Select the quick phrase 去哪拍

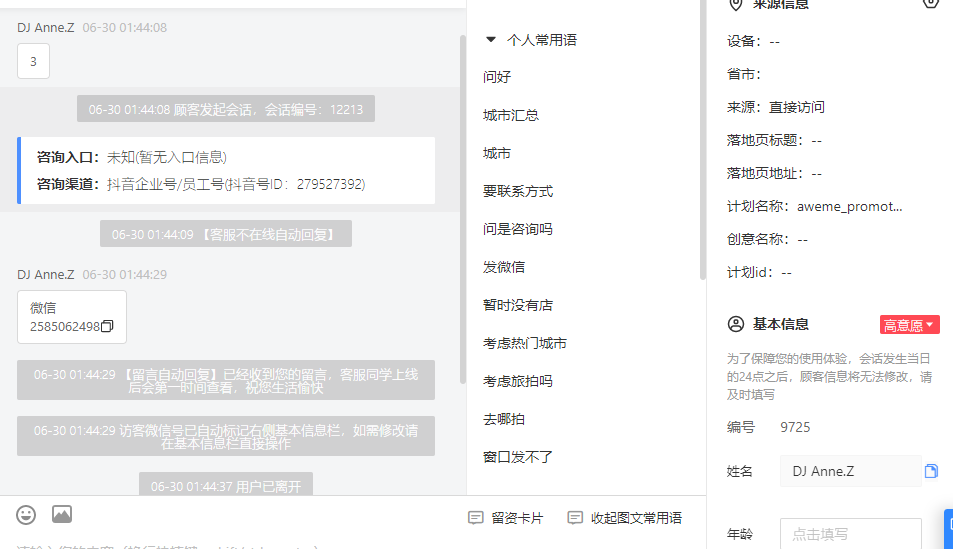pos(504,419)
